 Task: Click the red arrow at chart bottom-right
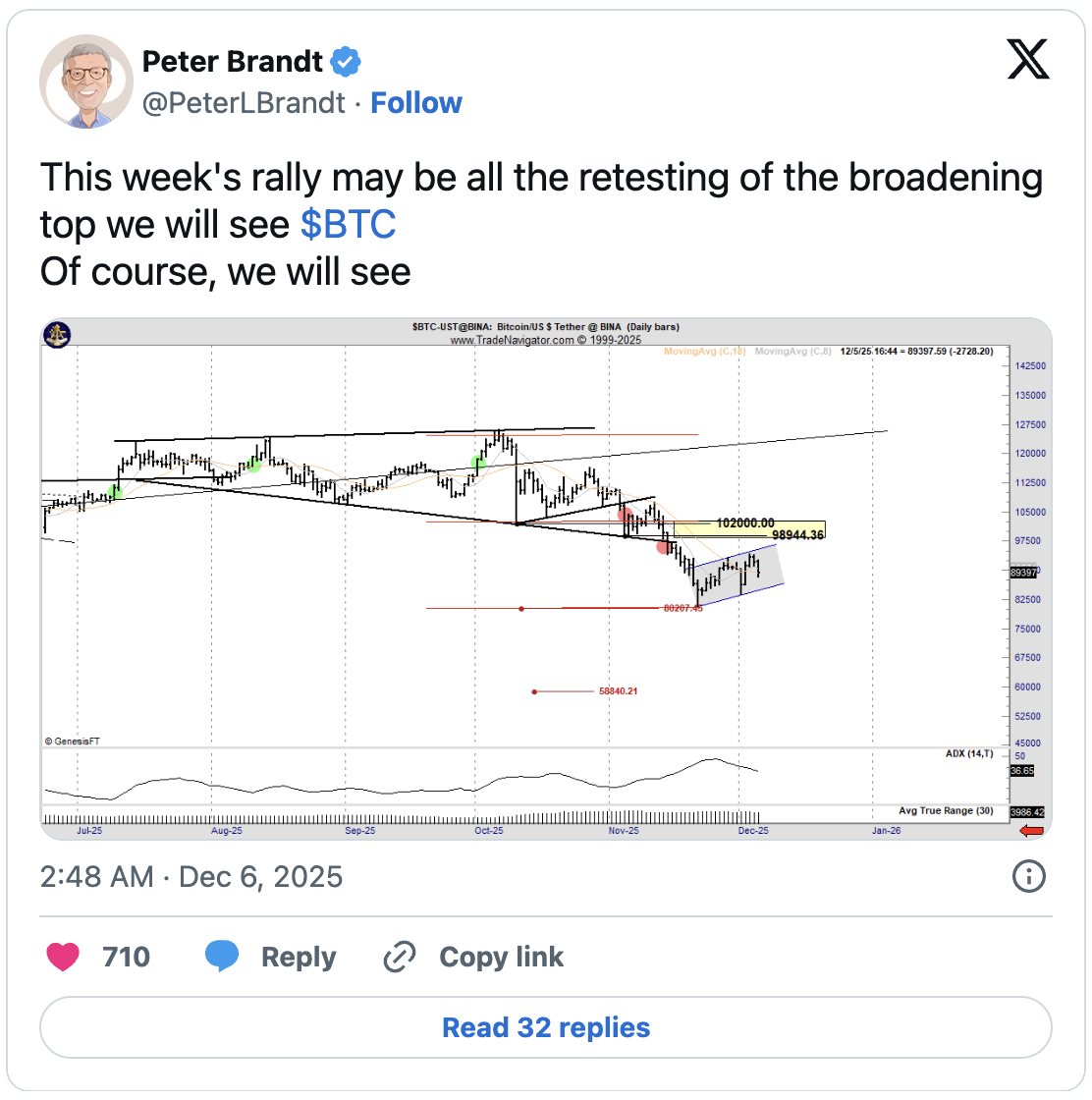pyautogui.click(x=1031, y=831)
